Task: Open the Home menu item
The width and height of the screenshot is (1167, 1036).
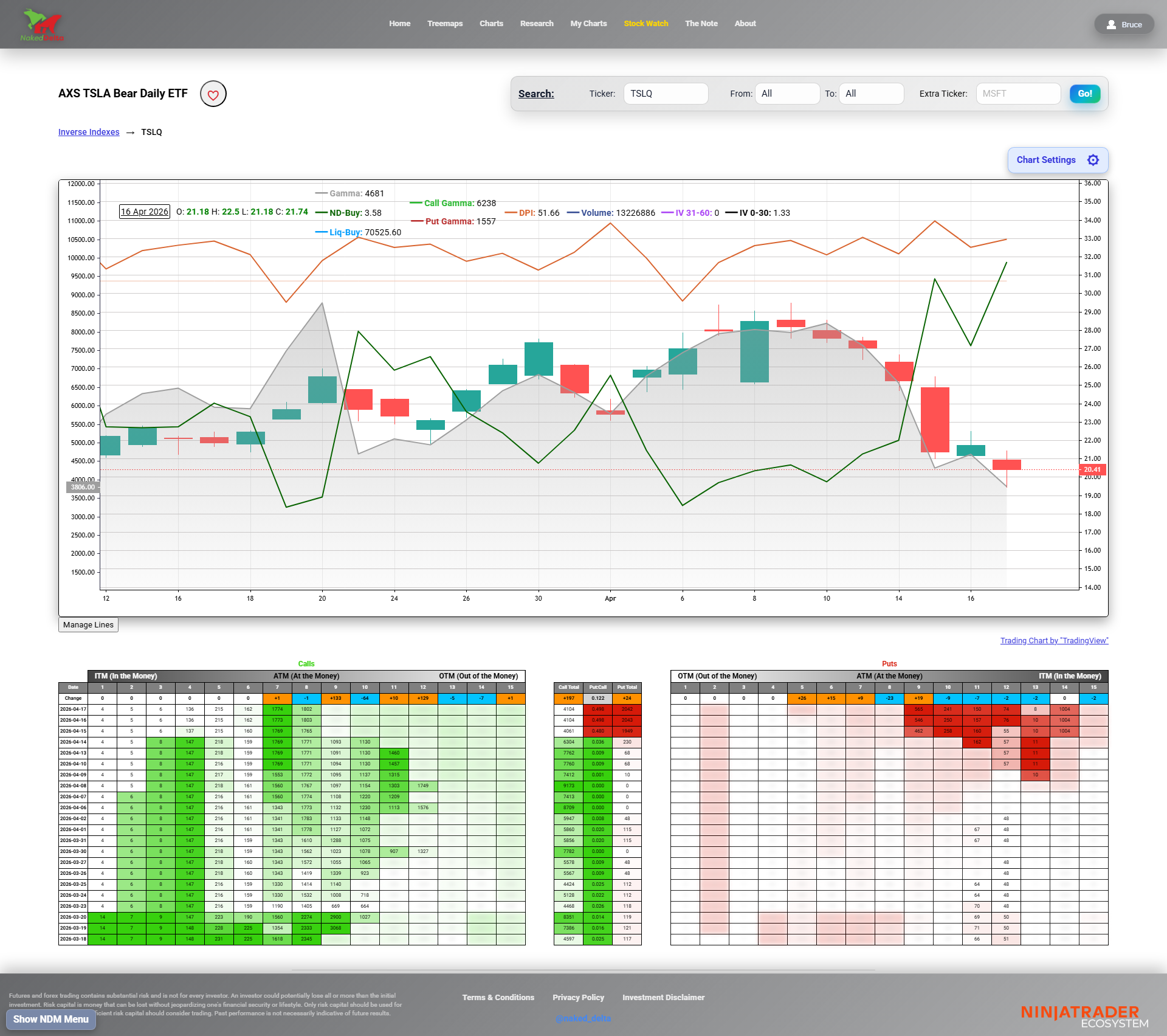Action: click(400, 24)
